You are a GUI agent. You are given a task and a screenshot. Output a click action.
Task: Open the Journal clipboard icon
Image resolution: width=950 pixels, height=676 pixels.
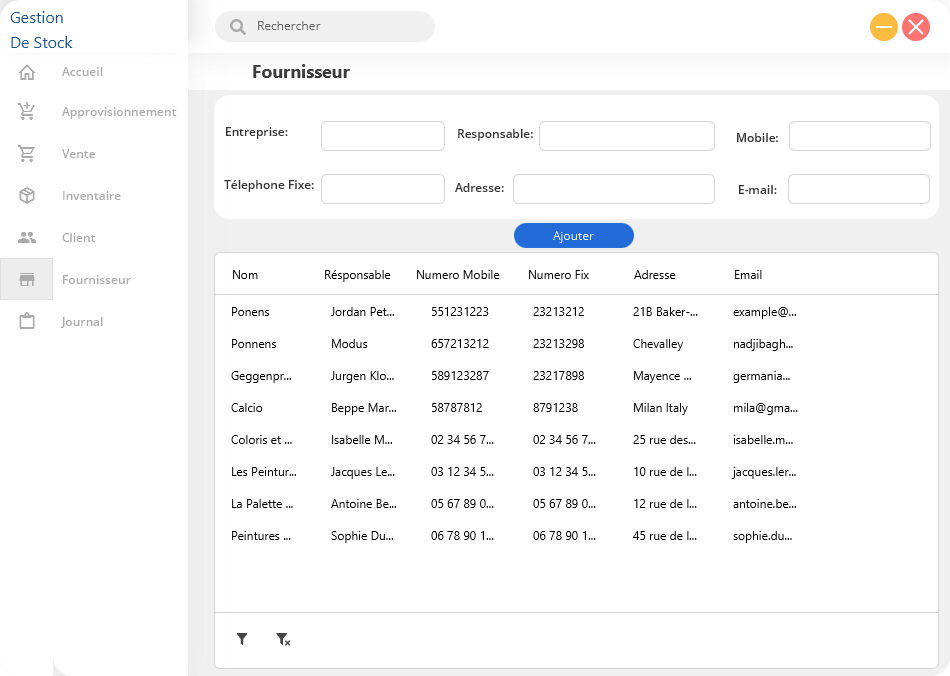[x=27, y=321]
